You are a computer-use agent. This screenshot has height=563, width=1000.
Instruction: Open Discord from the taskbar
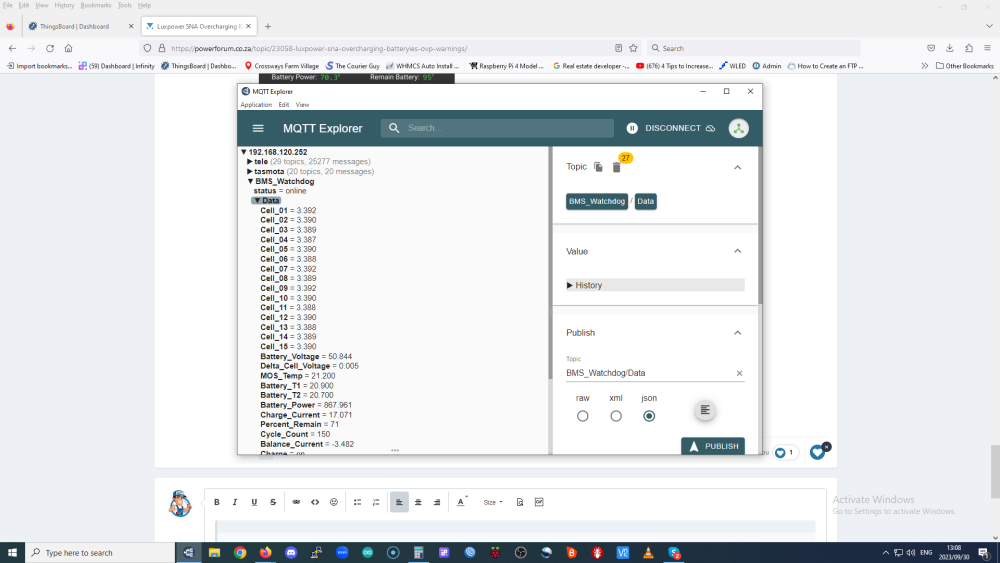tap(291, 553)
